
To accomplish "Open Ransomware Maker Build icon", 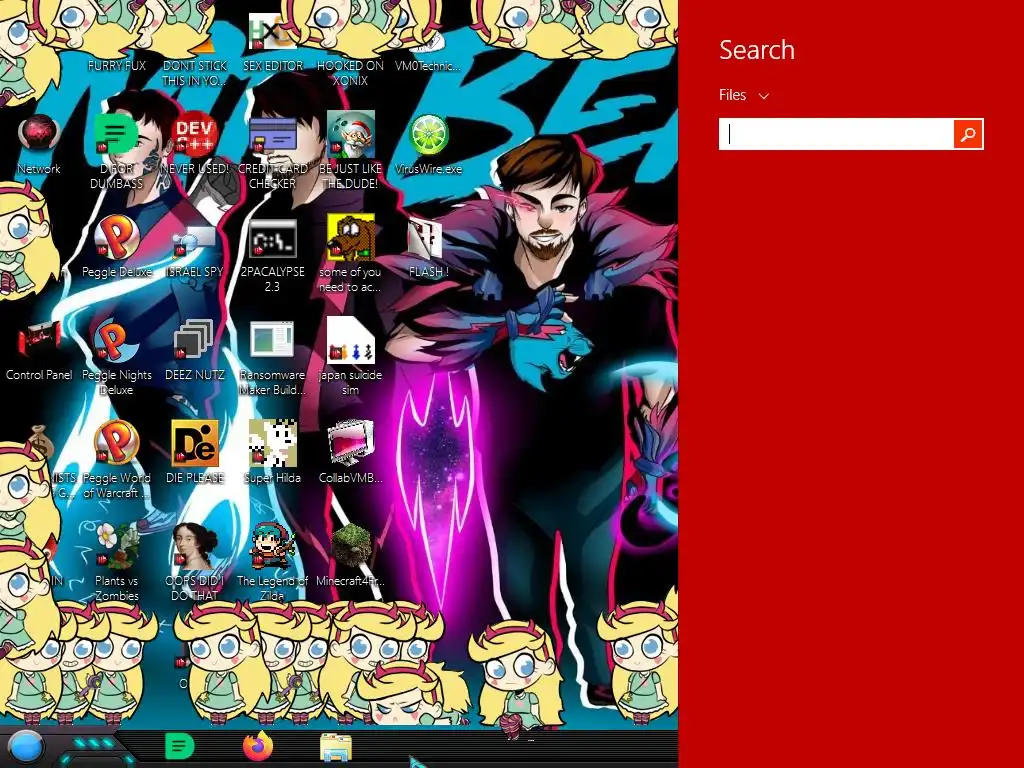I will point(272,340).
